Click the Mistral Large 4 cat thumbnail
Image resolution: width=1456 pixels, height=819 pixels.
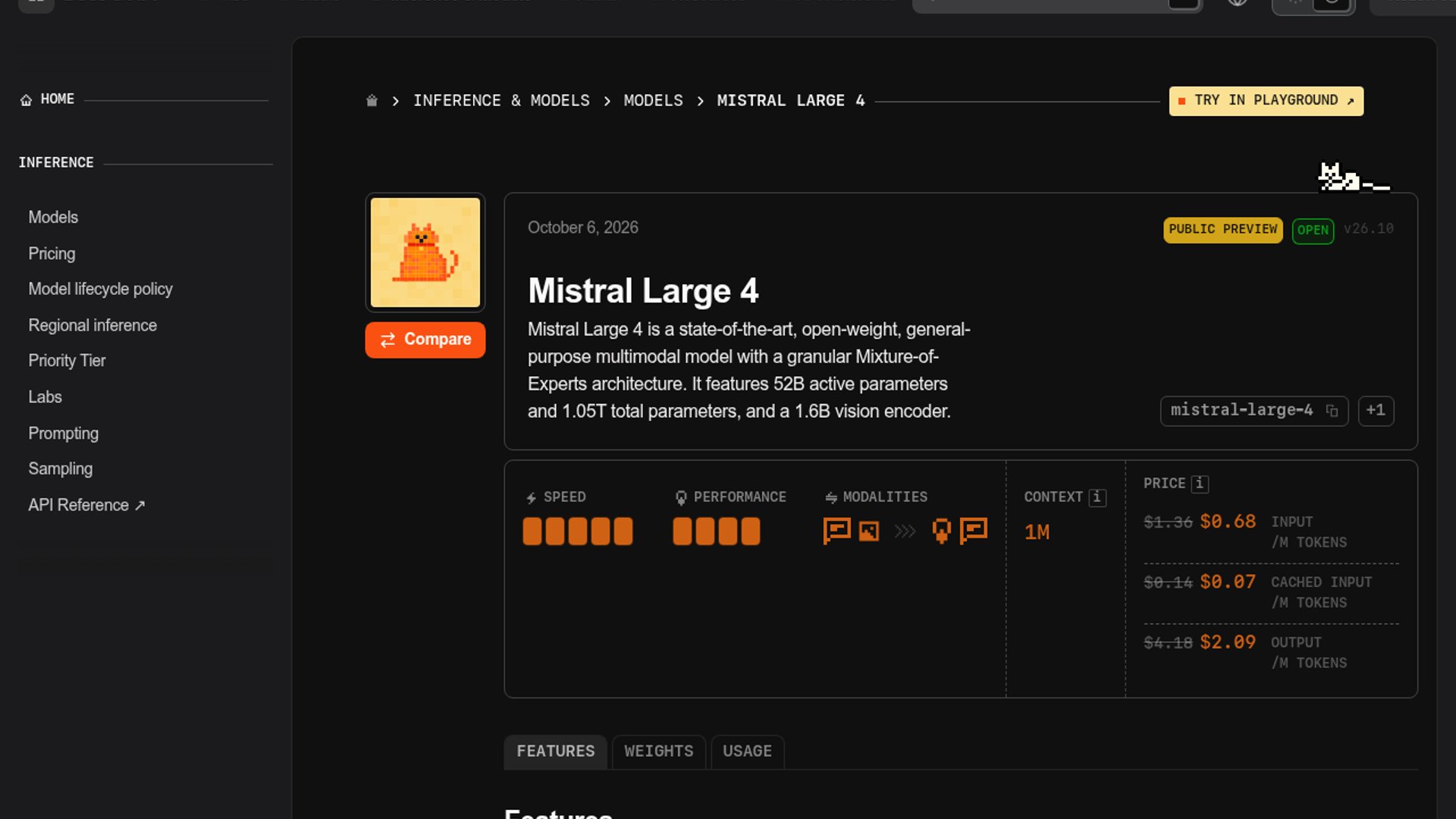[x=425, y=253]
